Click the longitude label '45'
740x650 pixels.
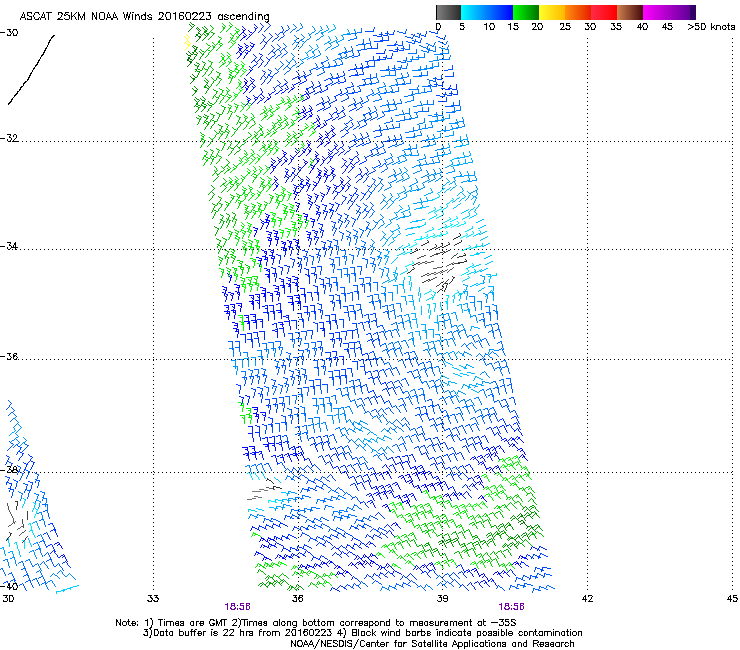[732, 599]
